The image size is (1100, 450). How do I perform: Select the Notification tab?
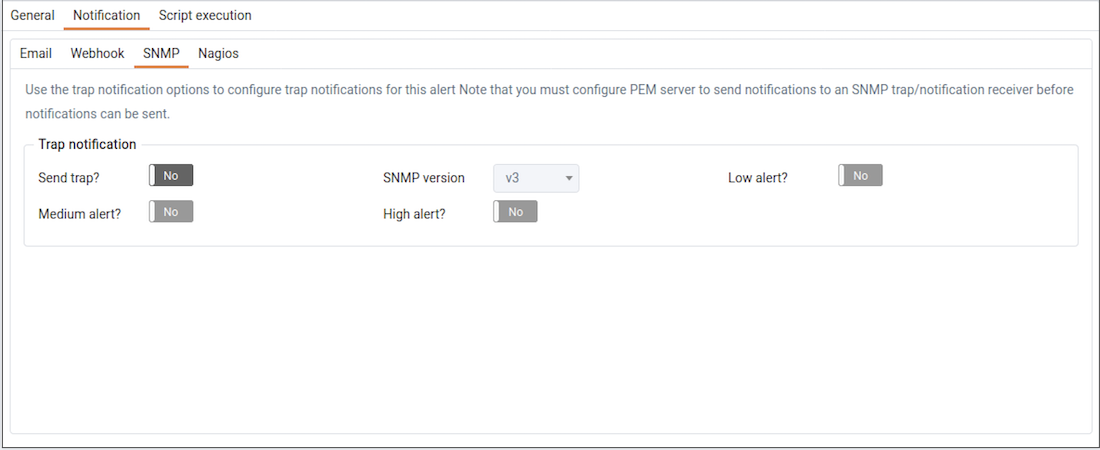coord(107,15)
